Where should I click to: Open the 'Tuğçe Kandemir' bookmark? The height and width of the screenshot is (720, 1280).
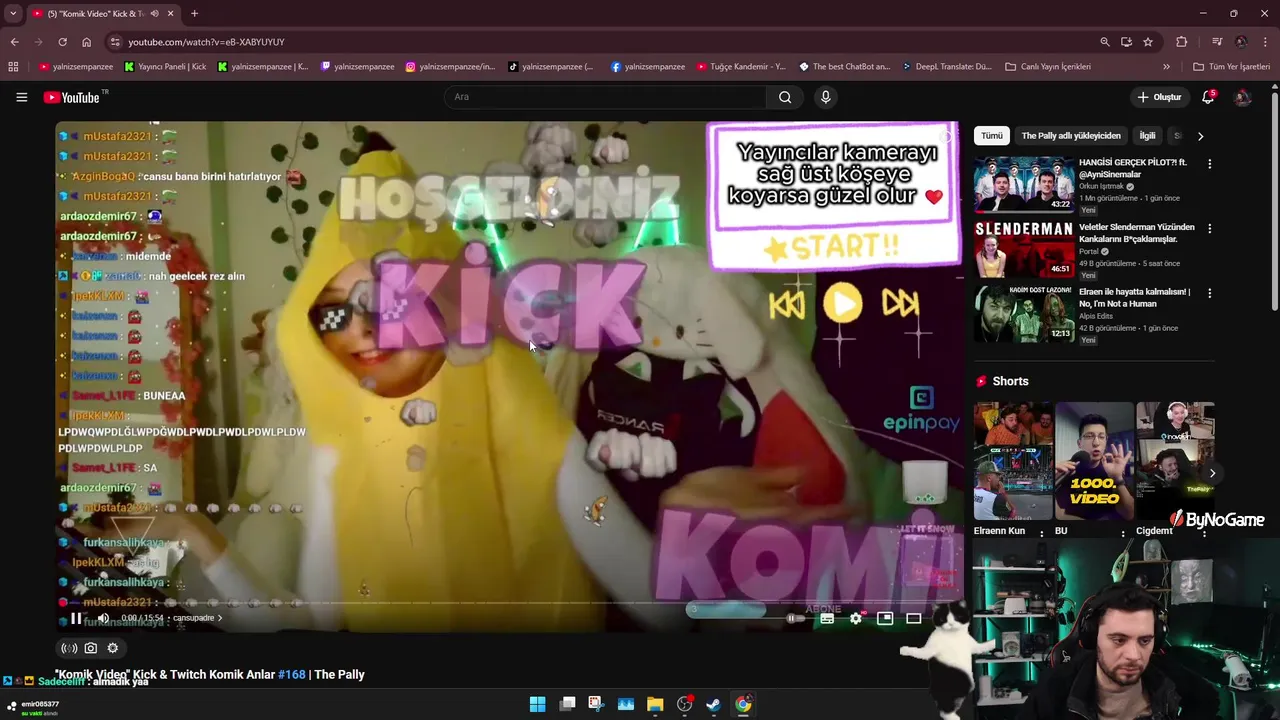pos(741,67)
